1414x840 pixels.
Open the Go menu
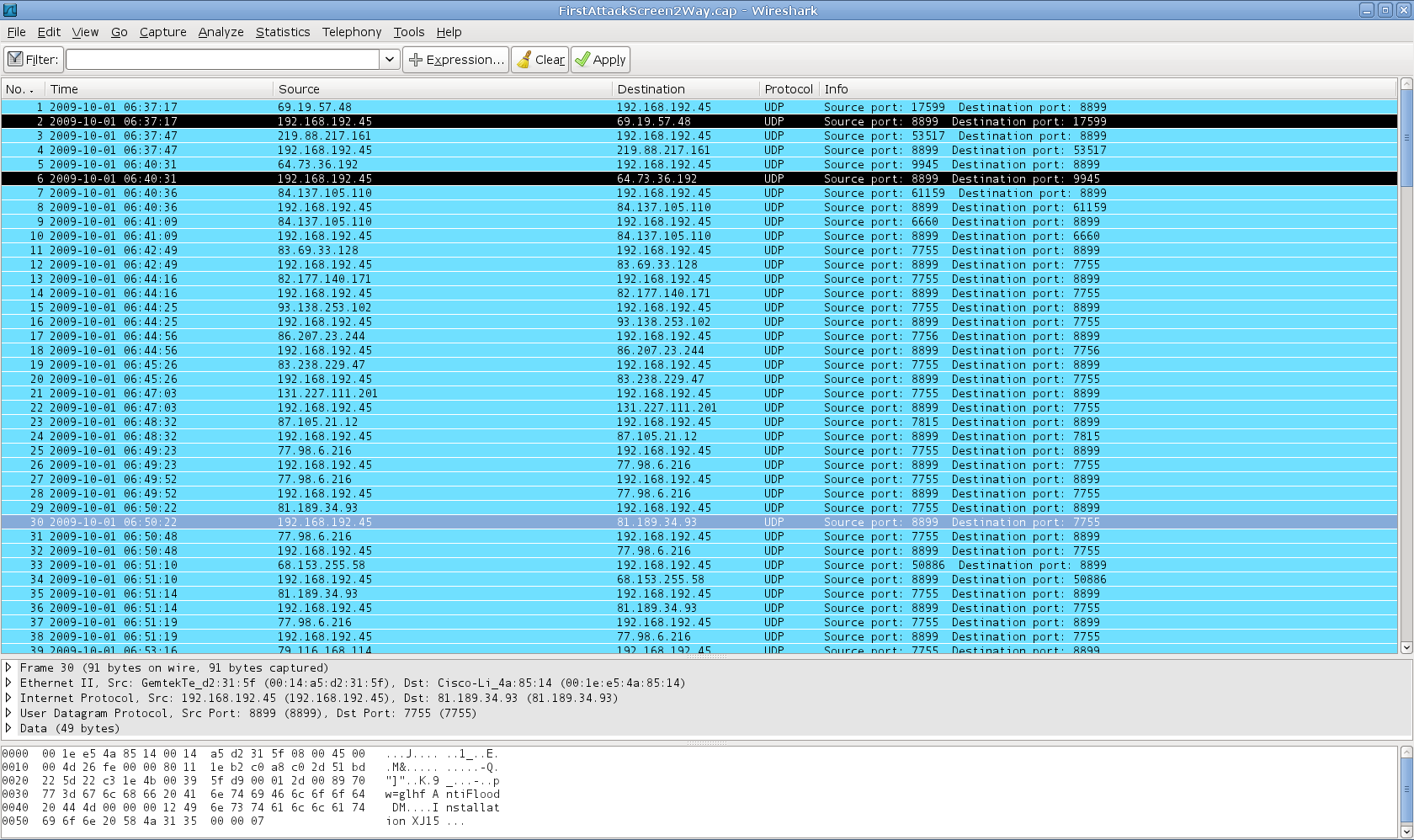tap(119, 32)
